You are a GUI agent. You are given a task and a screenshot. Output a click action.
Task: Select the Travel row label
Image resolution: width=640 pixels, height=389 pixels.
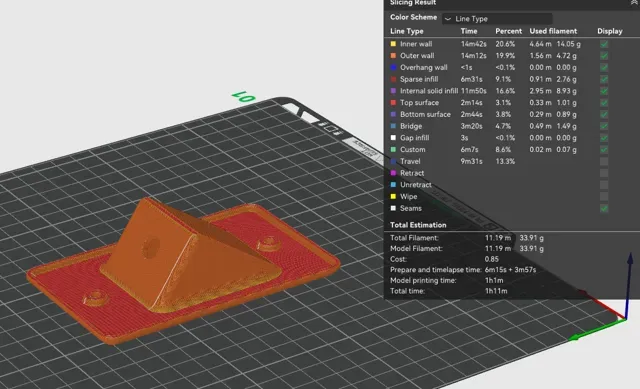(x=410, y=161)
